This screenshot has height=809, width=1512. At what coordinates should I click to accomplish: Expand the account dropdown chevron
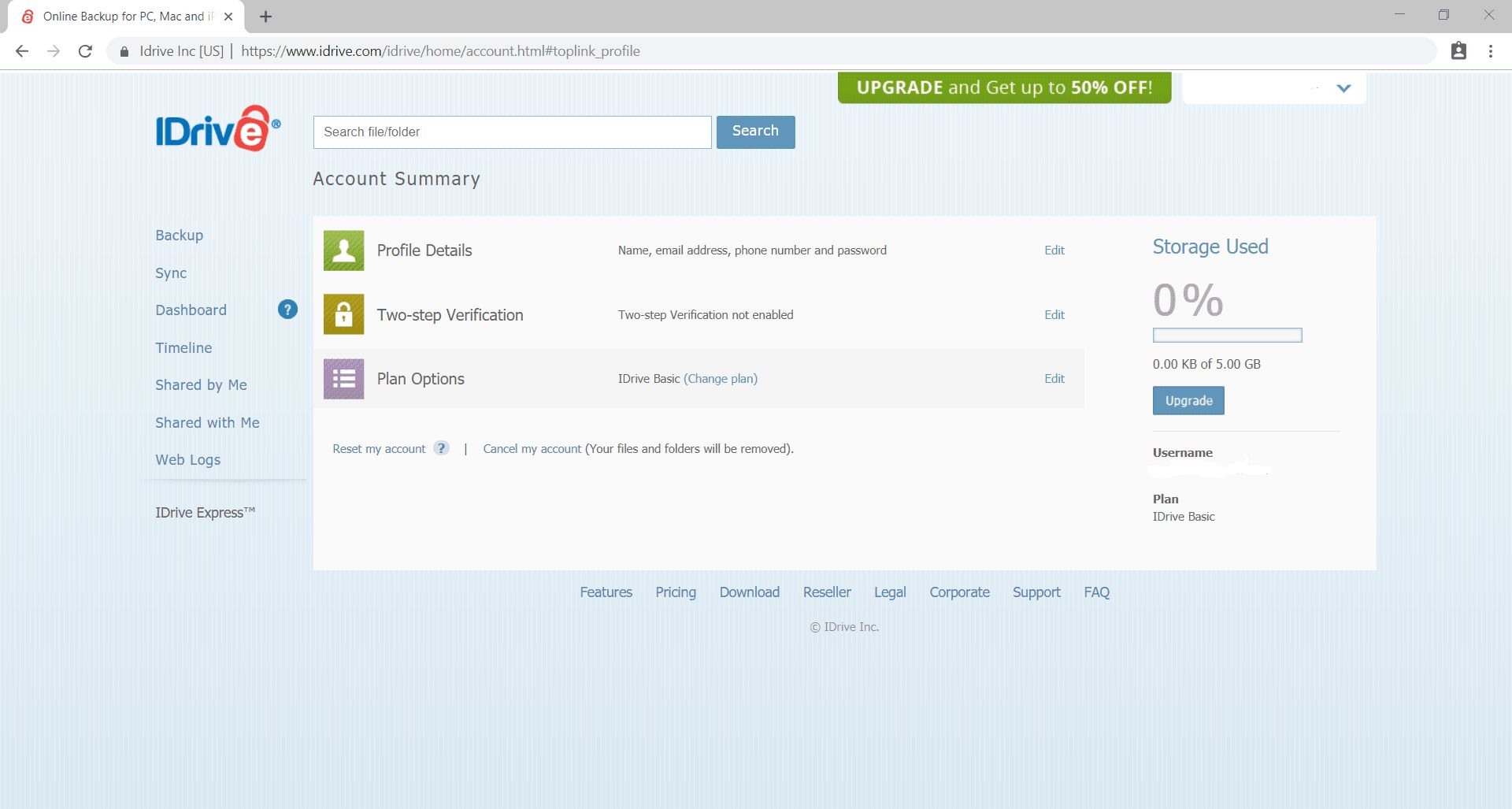pos(1344,88)
